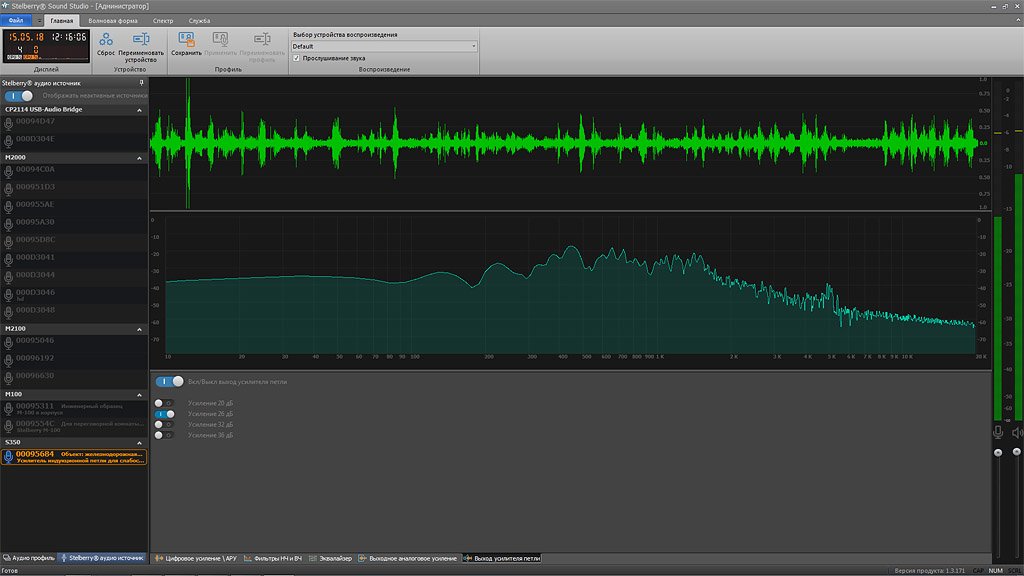Click the speaker icon above the volume slider

(x=1017, y=432)
